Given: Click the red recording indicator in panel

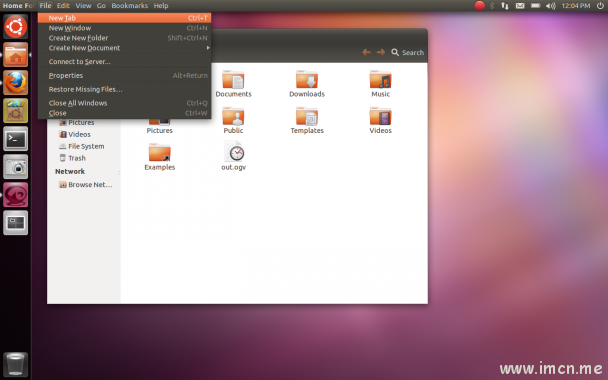Looking at the screenshot, I should 480,5.
